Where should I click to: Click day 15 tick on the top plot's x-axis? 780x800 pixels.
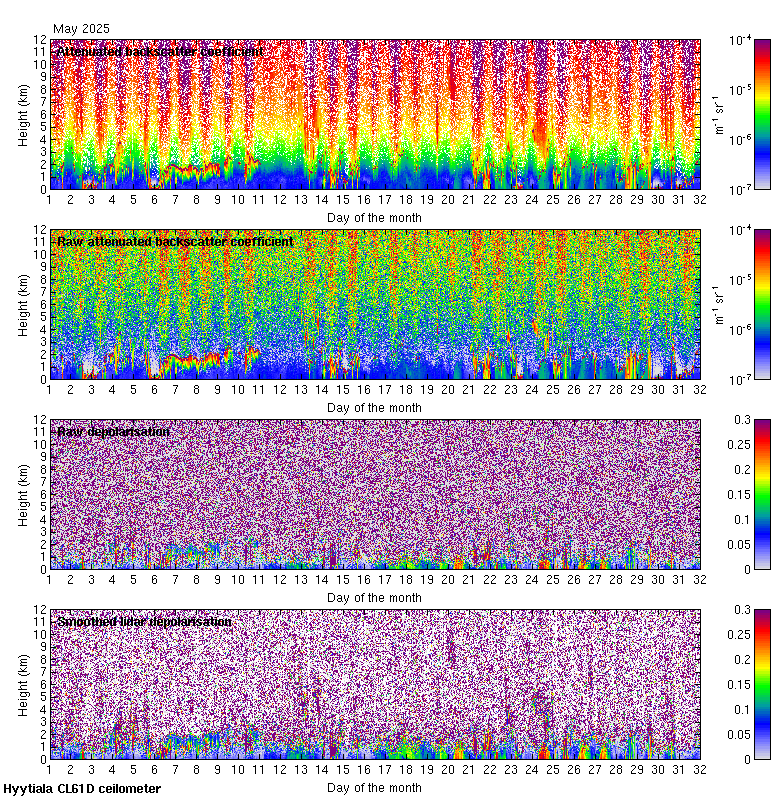[x=343, y=200]
